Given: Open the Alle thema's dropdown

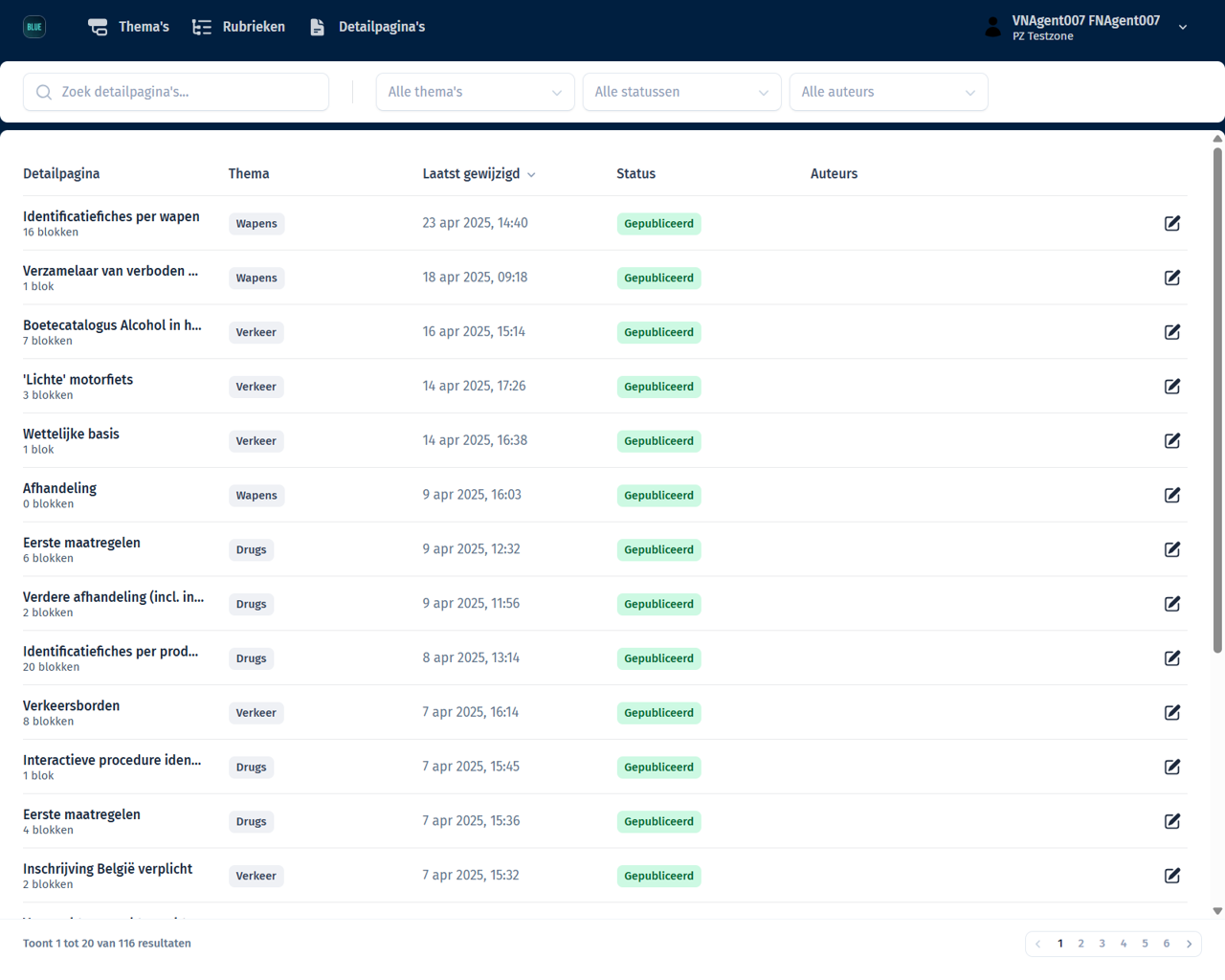Looking at the screenshot, I should (476, 92).
